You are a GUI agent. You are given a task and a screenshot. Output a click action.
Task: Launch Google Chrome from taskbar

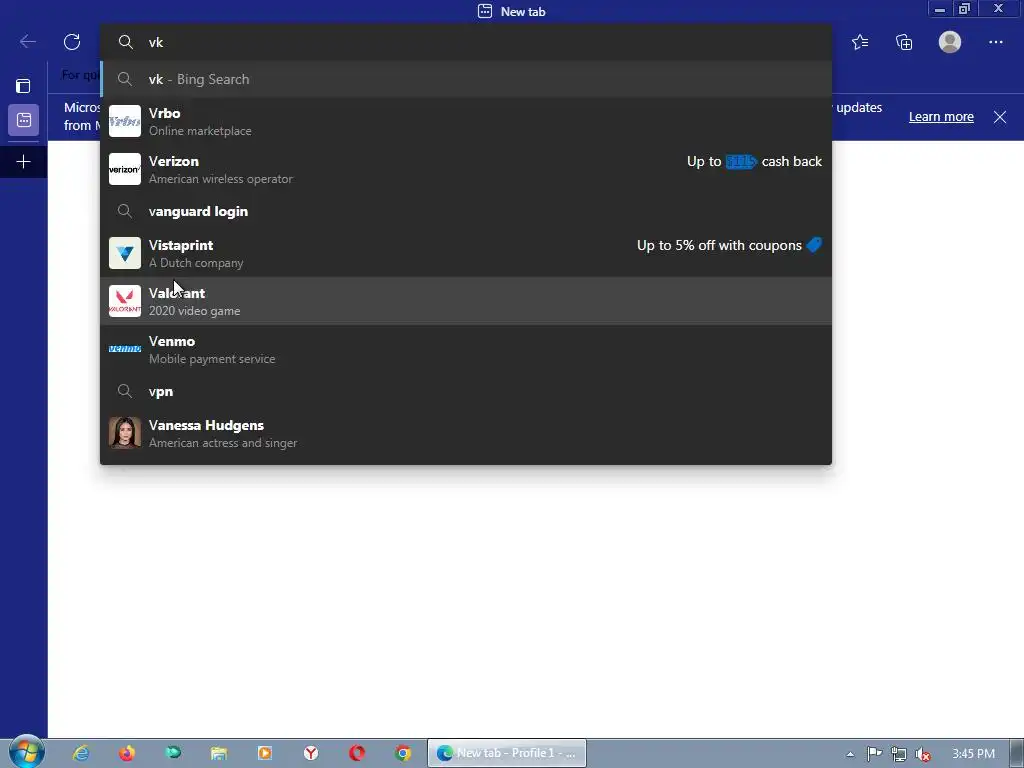tap(403, 754)
